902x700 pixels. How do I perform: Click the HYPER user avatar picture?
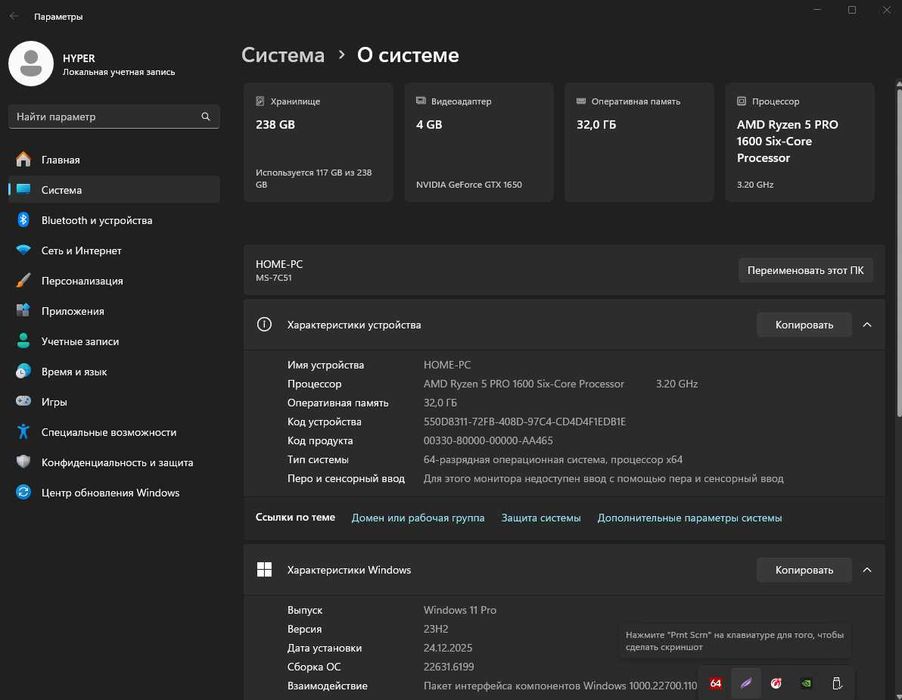point(31,63)
